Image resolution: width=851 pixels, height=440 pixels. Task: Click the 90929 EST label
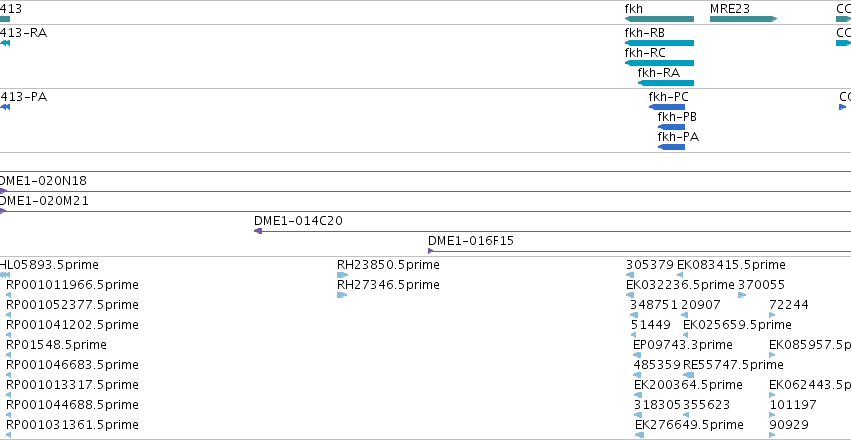789,425
